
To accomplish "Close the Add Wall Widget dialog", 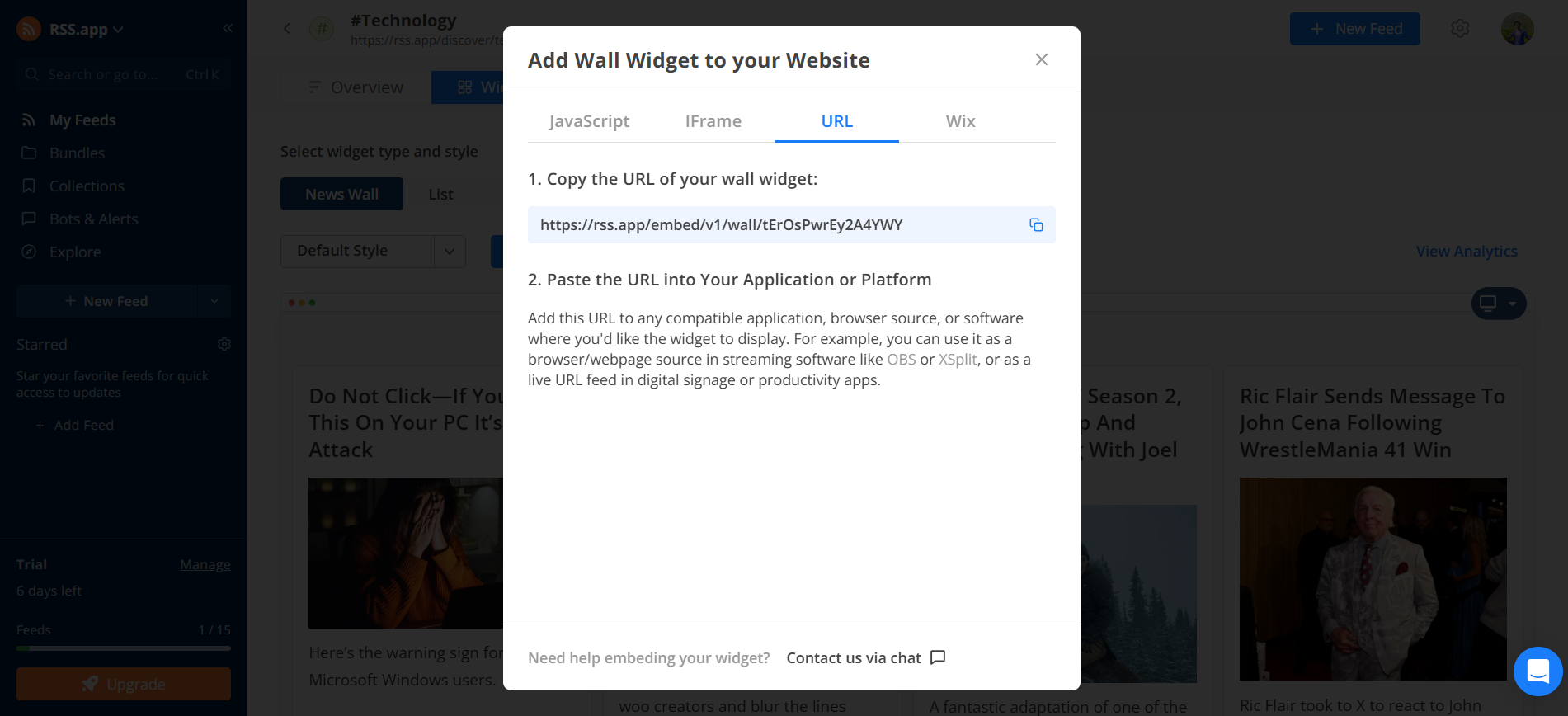I will (1042, 59).
